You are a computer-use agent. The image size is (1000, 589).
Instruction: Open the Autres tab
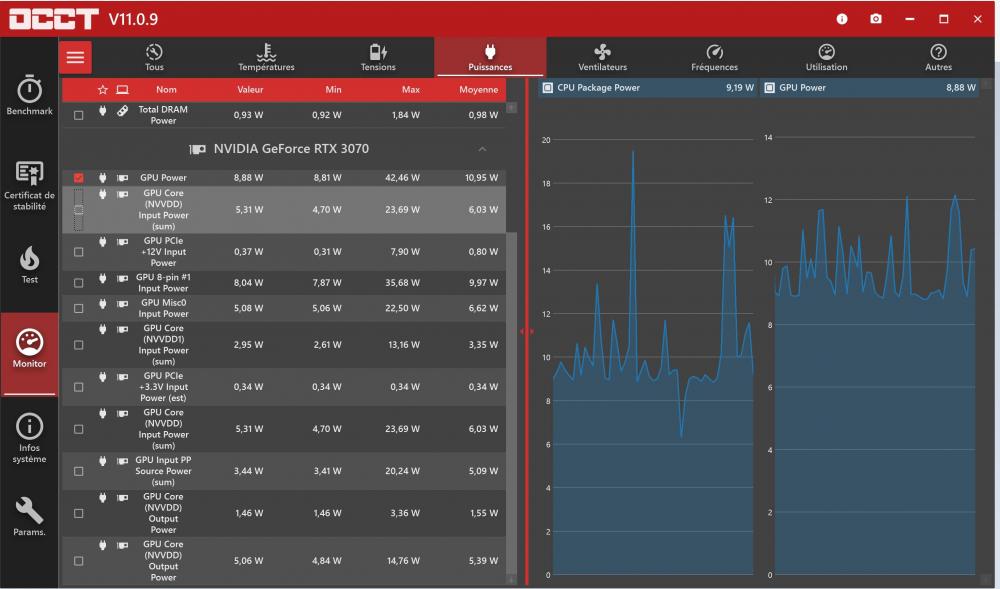click(x=938, y=57)
